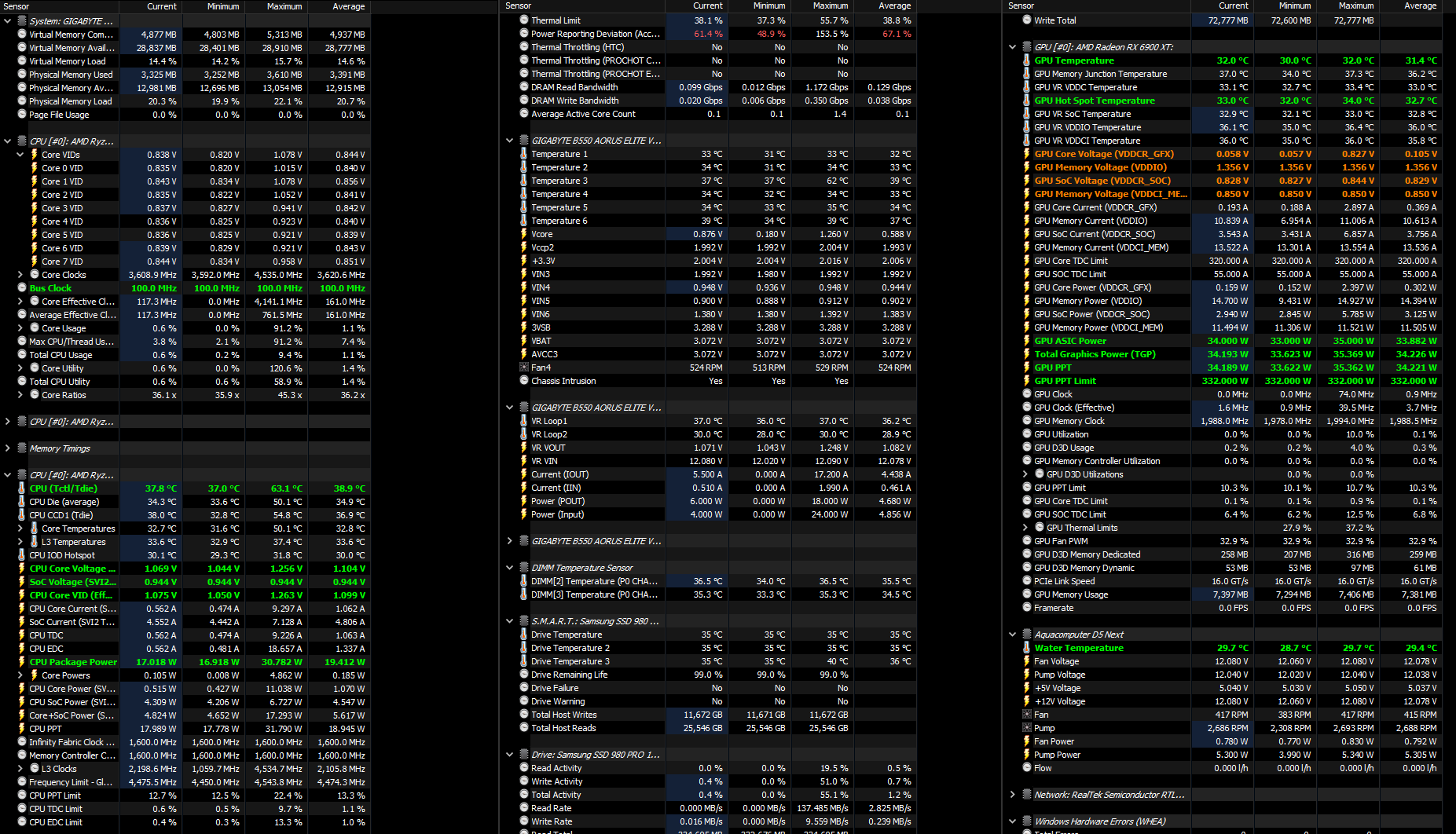Click the Page File Usage sensor icon
The width and height of the screenshot is (1456, 834).
tap(22, 114)
